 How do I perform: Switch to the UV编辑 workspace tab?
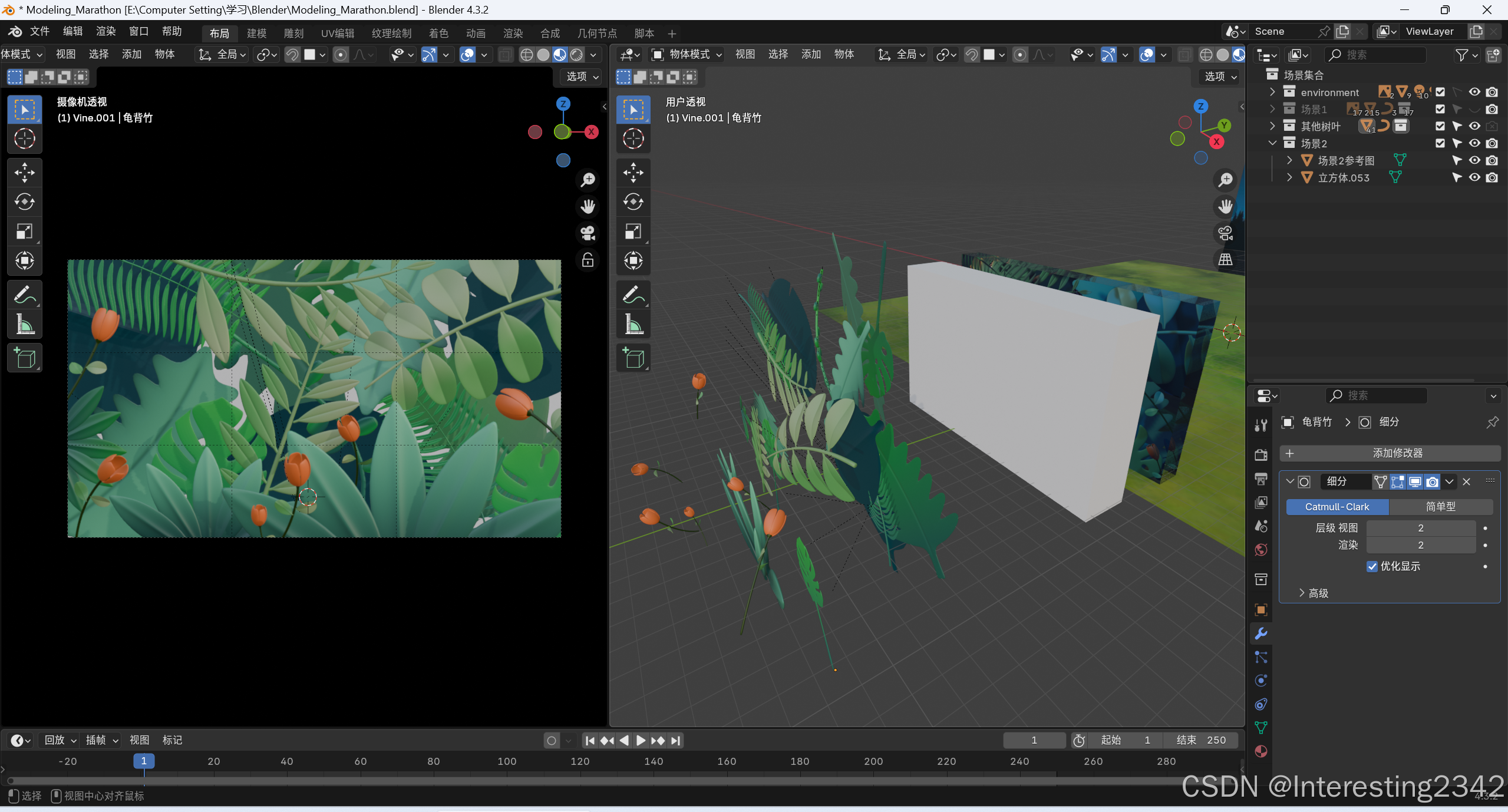coord(337,33)
